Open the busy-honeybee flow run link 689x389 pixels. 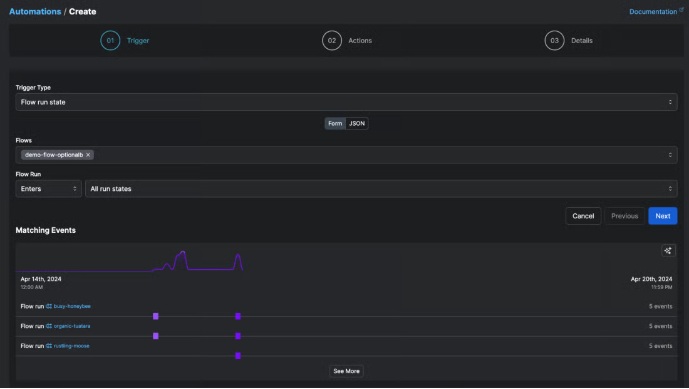point(72,306)
